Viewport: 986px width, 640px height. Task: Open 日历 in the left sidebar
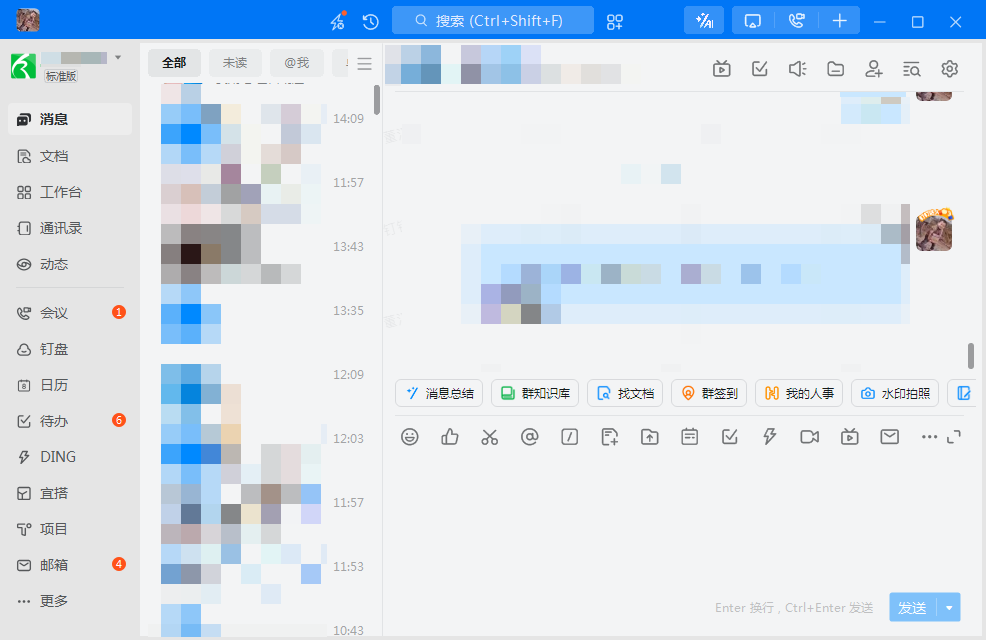coord(54,385)
